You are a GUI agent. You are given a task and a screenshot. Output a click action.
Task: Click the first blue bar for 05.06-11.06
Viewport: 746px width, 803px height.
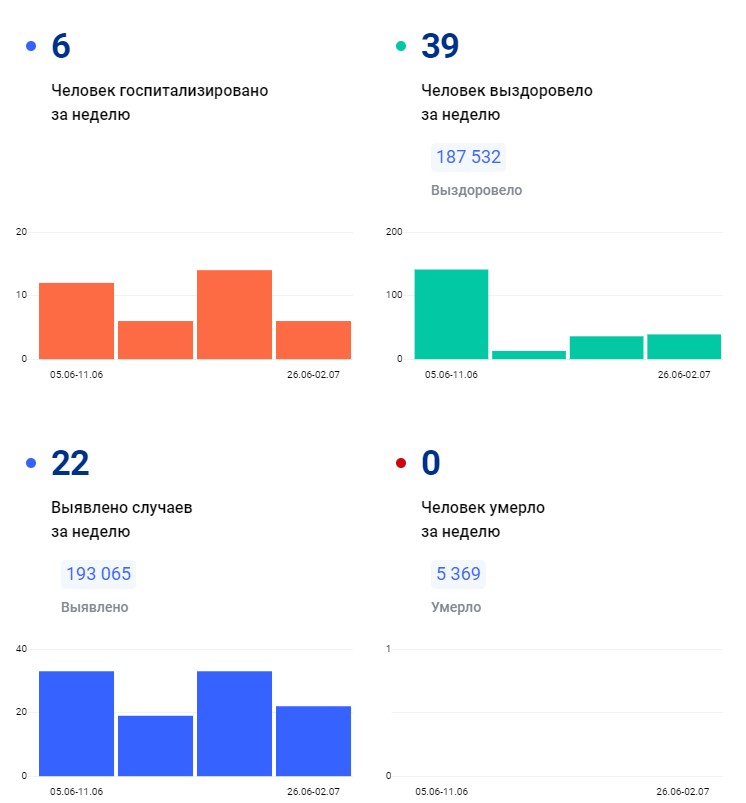point(76,723)
